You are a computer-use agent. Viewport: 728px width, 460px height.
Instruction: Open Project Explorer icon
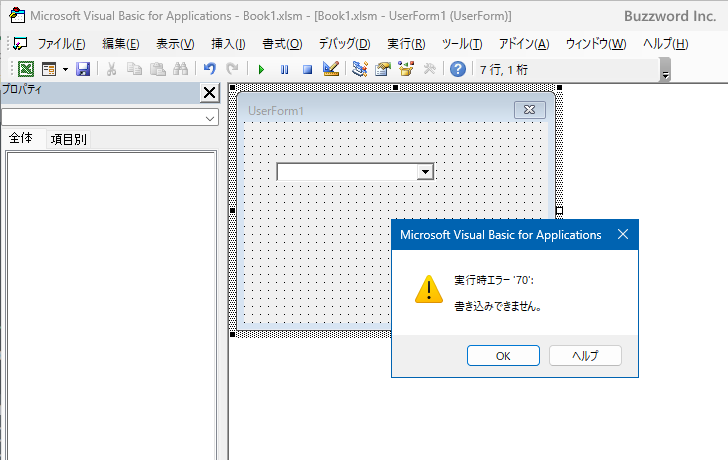click(x=360, y=69)
